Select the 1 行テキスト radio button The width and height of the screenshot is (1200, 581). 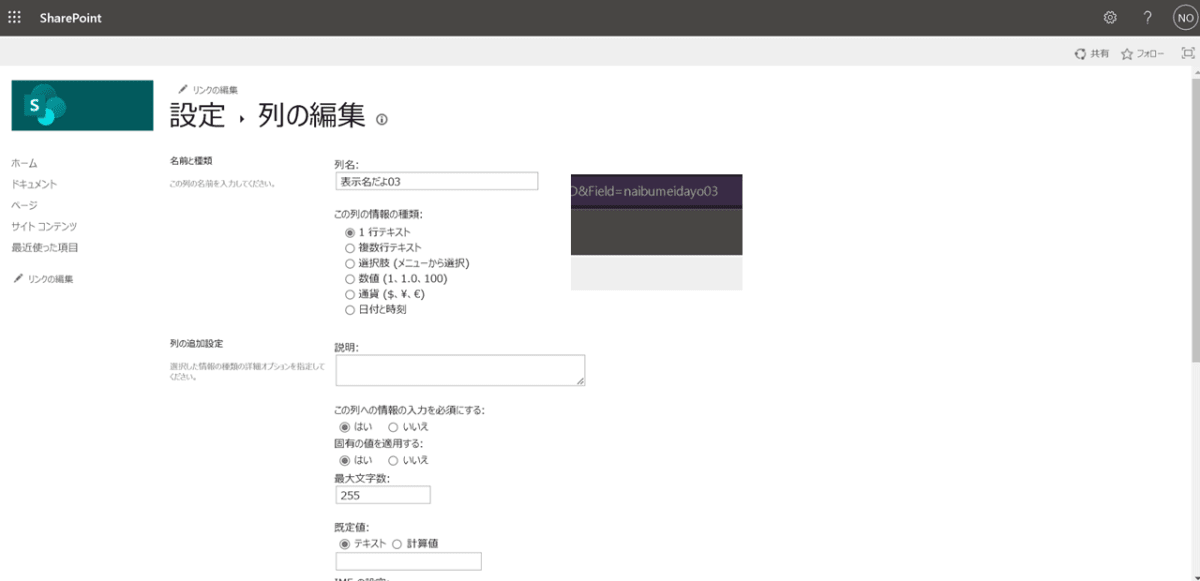pyautogui.click(x=350, y=232)
